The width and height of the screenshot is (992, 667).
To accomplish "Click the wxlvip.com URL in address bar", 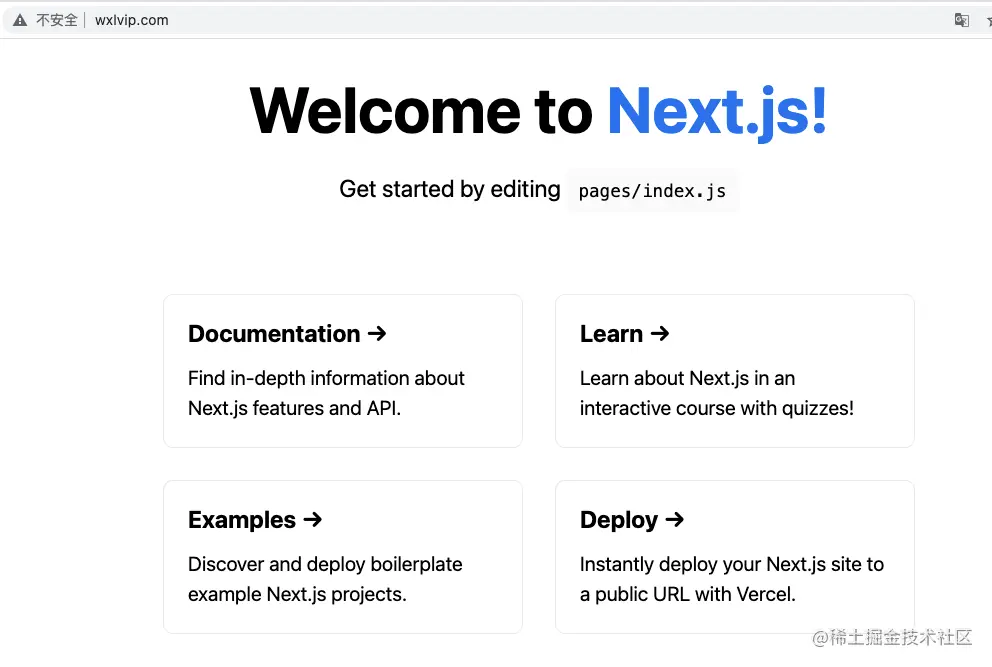I will pos(132,20).
